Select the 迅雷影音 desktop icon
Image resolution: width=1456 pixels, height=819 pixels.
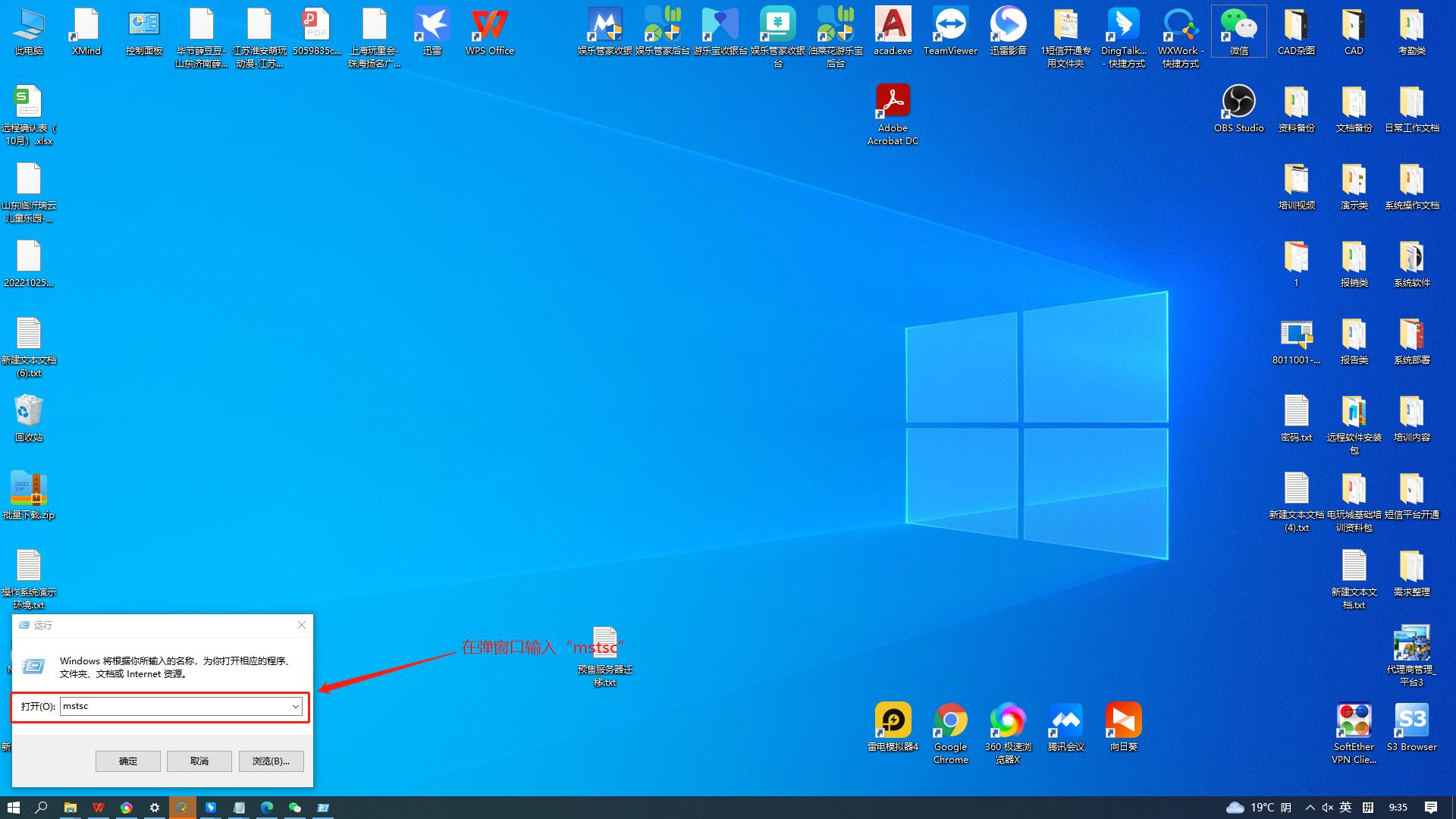coord(1009,33)
